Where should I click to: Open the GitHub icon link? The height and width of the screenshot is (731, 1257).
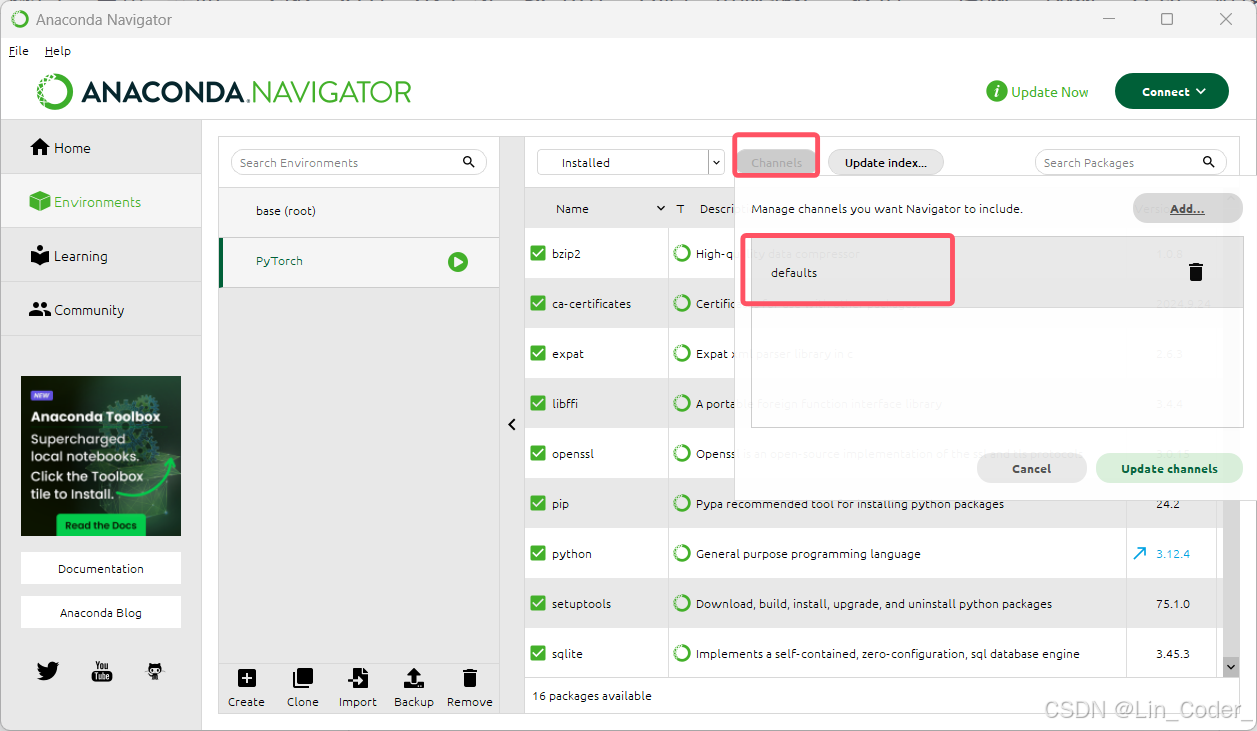[x=155, y=671]
